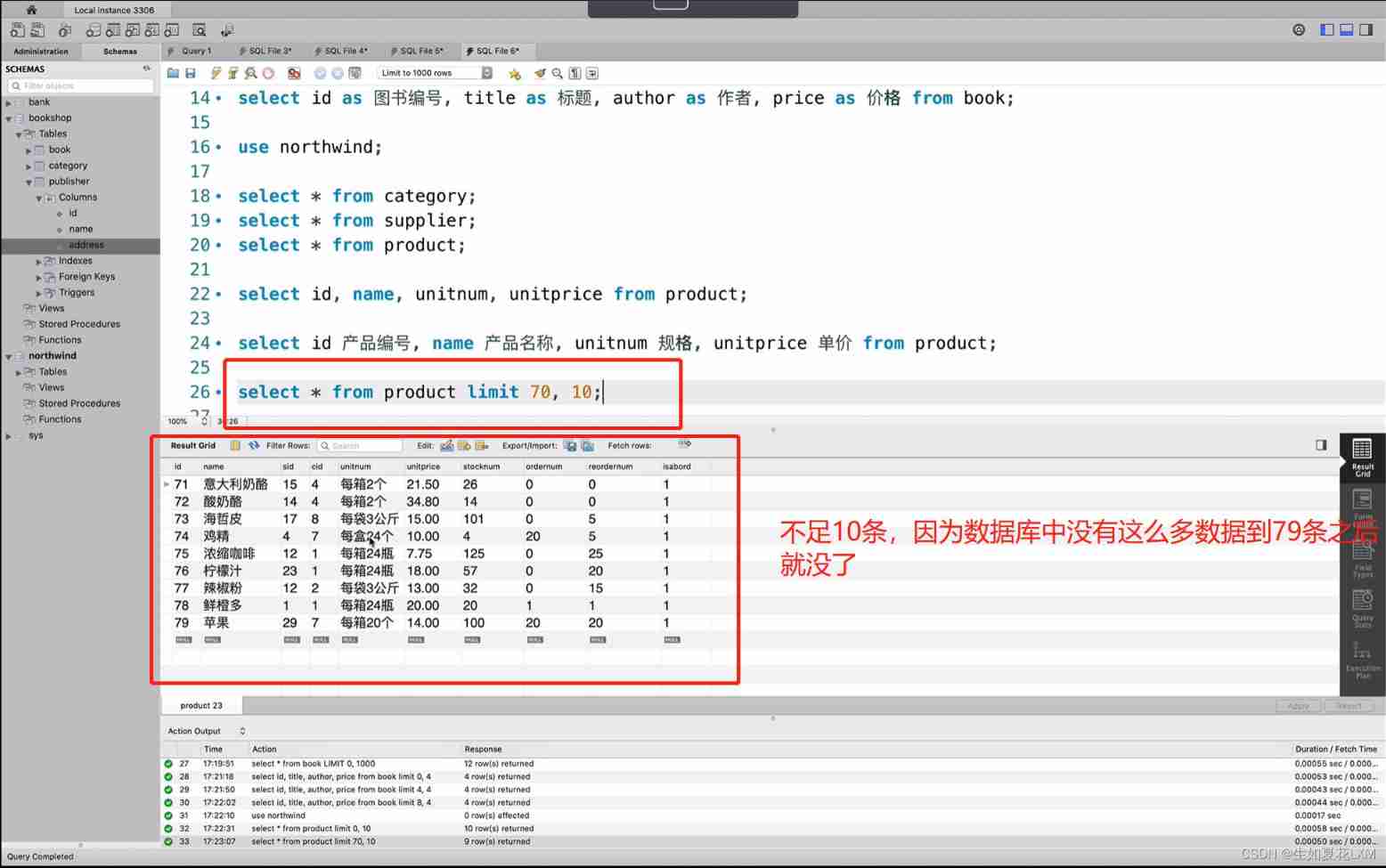Viewport: 1386px width, 868px height.
Task: Beautify the query with the broom icon
Action: coord(540,73)
